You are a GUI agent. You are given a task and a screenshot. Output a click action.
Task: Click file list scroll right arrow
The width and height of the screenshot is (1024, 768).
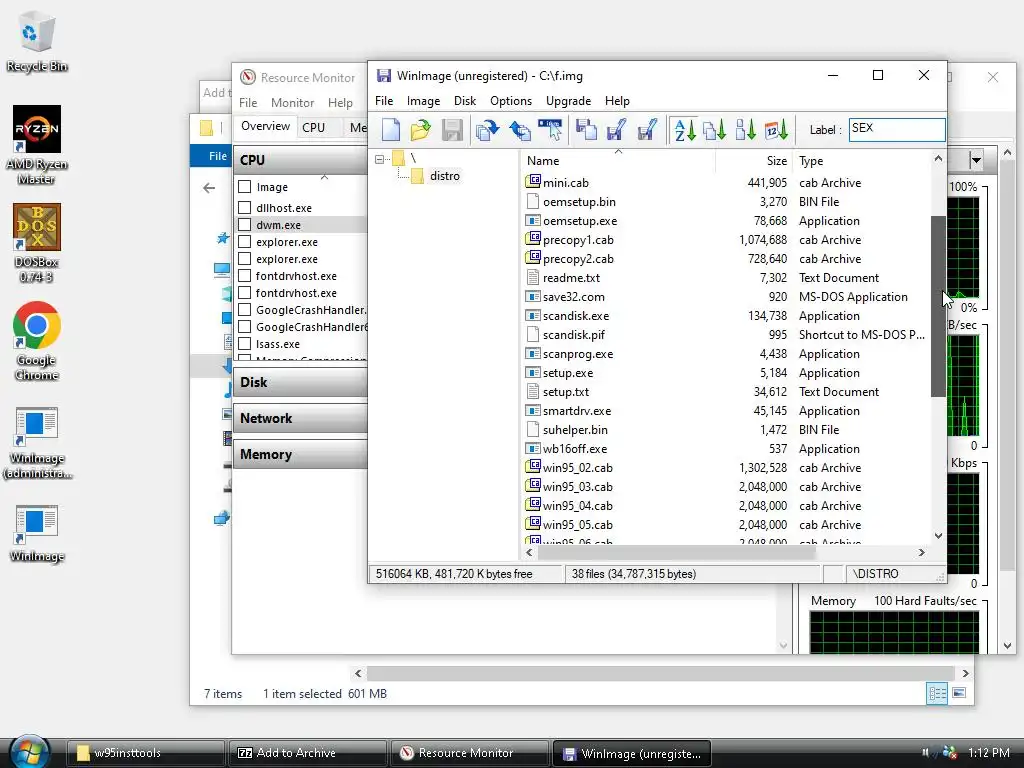[x=921, y=552]
